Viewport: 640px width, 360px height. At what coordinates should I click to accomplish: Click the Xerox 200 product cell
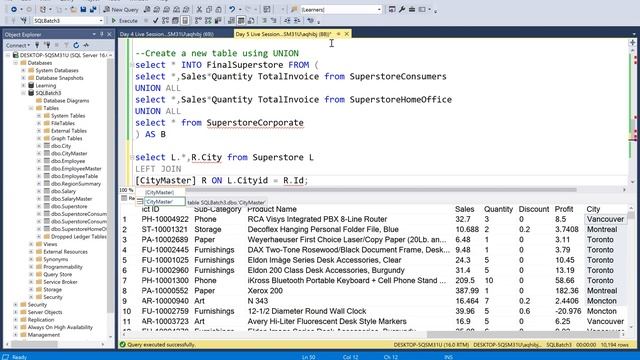[265, 291]
